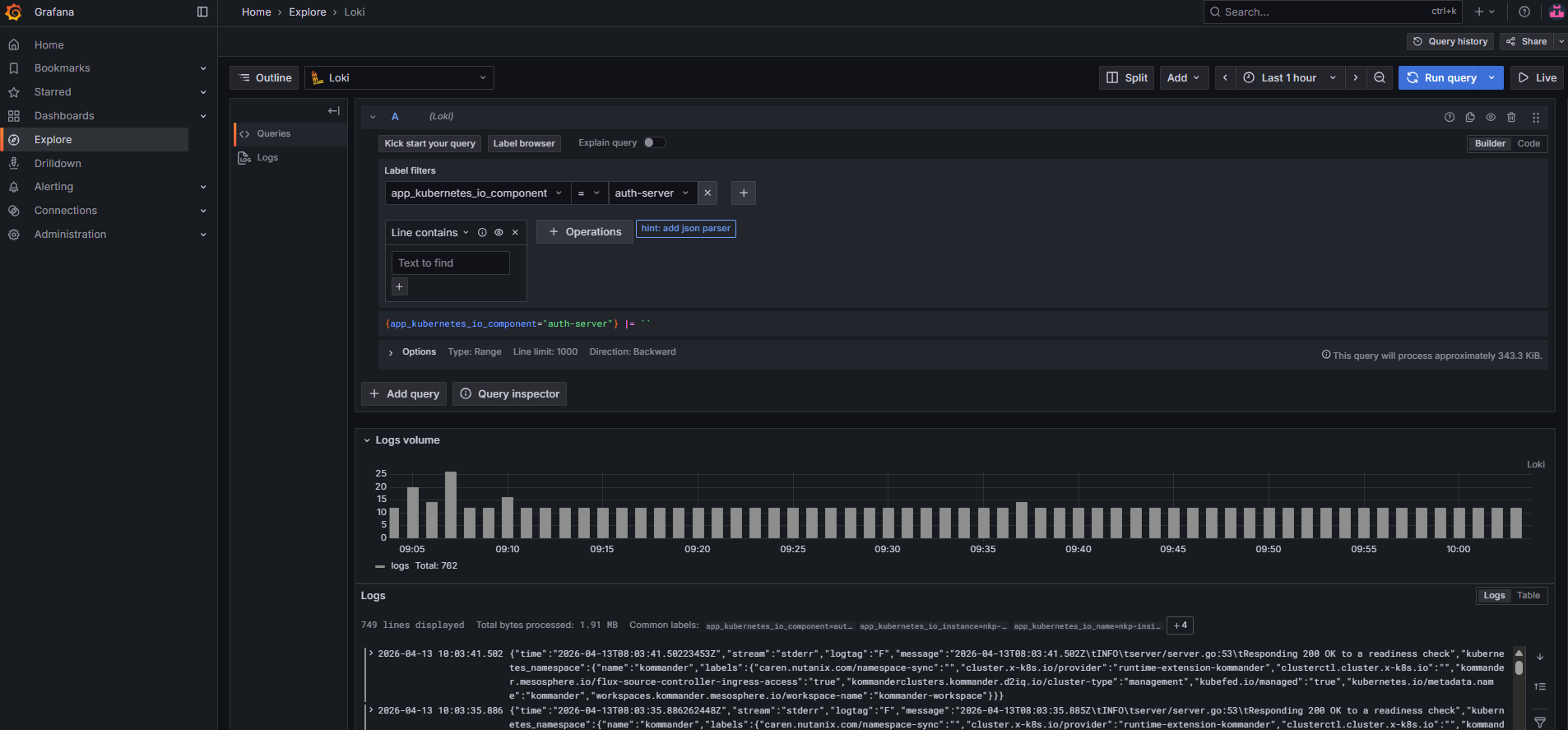Click hint: add json parser
The width and height of the screenshot is (1568, 730).
tap(686, 229)
